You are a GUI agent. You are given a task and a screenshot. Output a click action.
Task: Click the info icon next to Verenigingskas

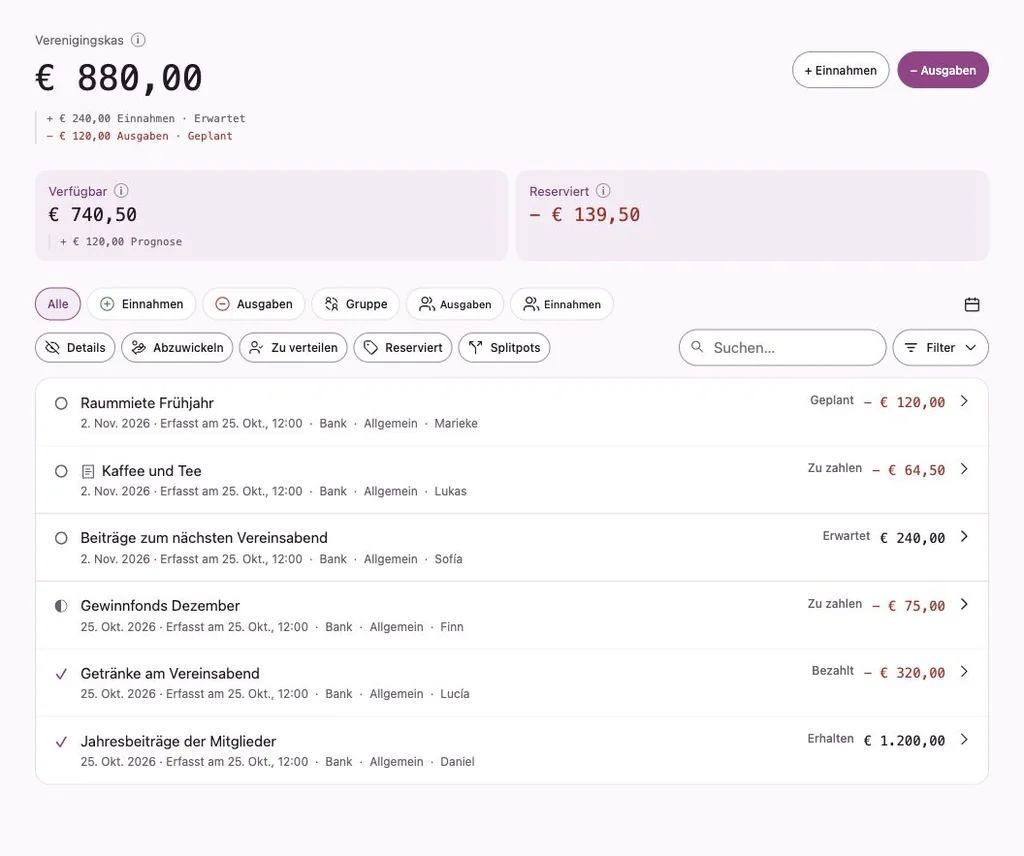pyautogui.click(x=138, y=40)
